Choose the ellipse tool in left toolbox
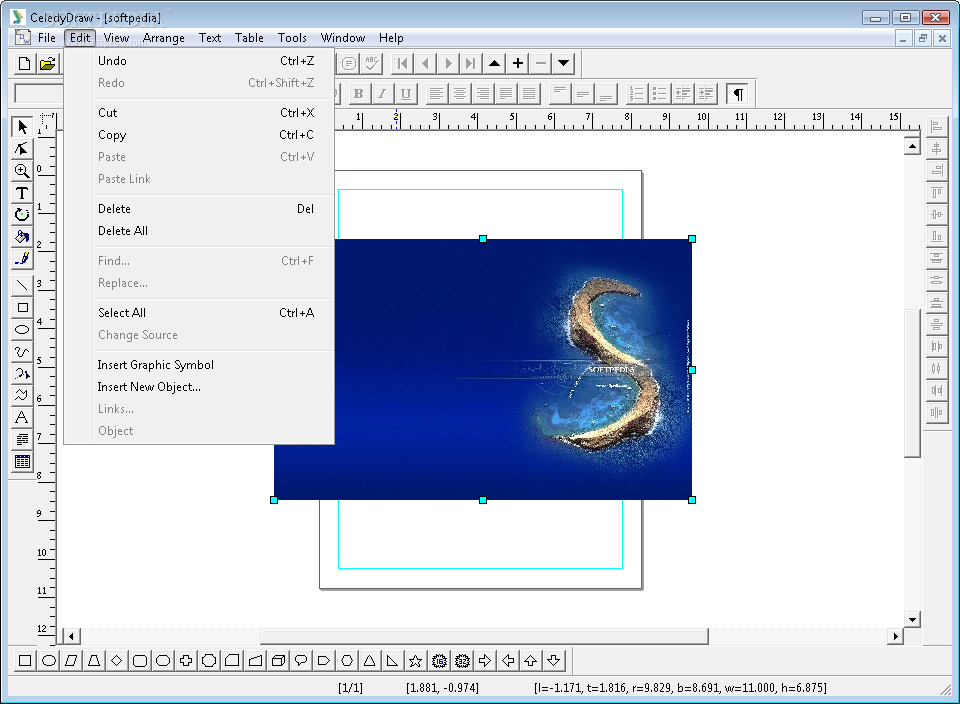960x704 pixels. 22,329
